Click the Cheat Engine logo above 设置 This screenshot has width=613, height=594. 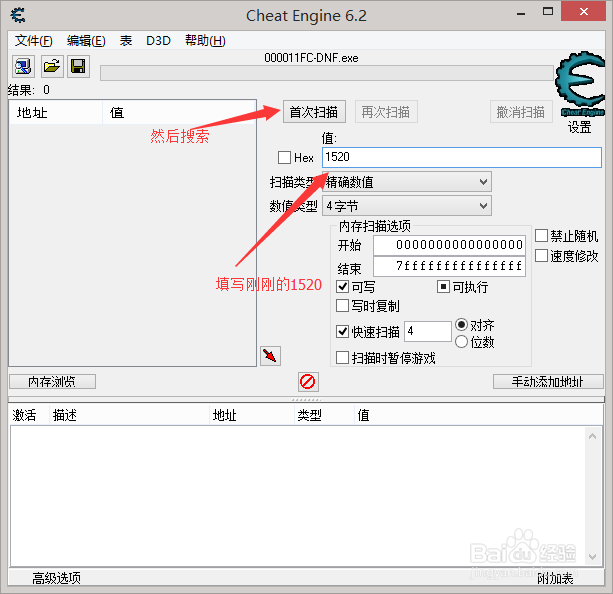580,84
